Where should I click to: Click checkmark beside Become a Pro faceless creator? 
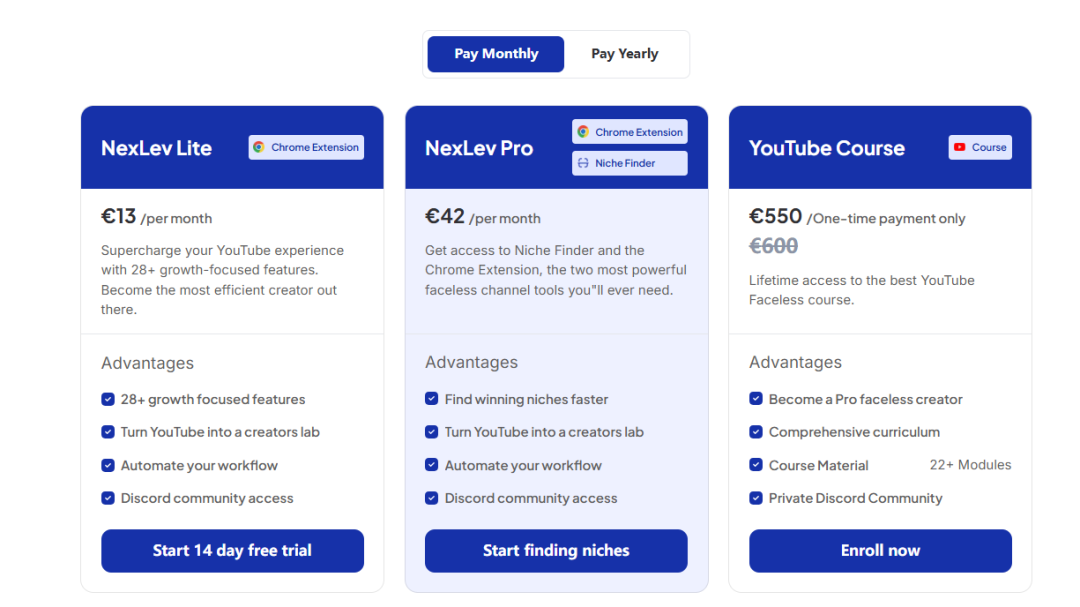click(756, 399)
